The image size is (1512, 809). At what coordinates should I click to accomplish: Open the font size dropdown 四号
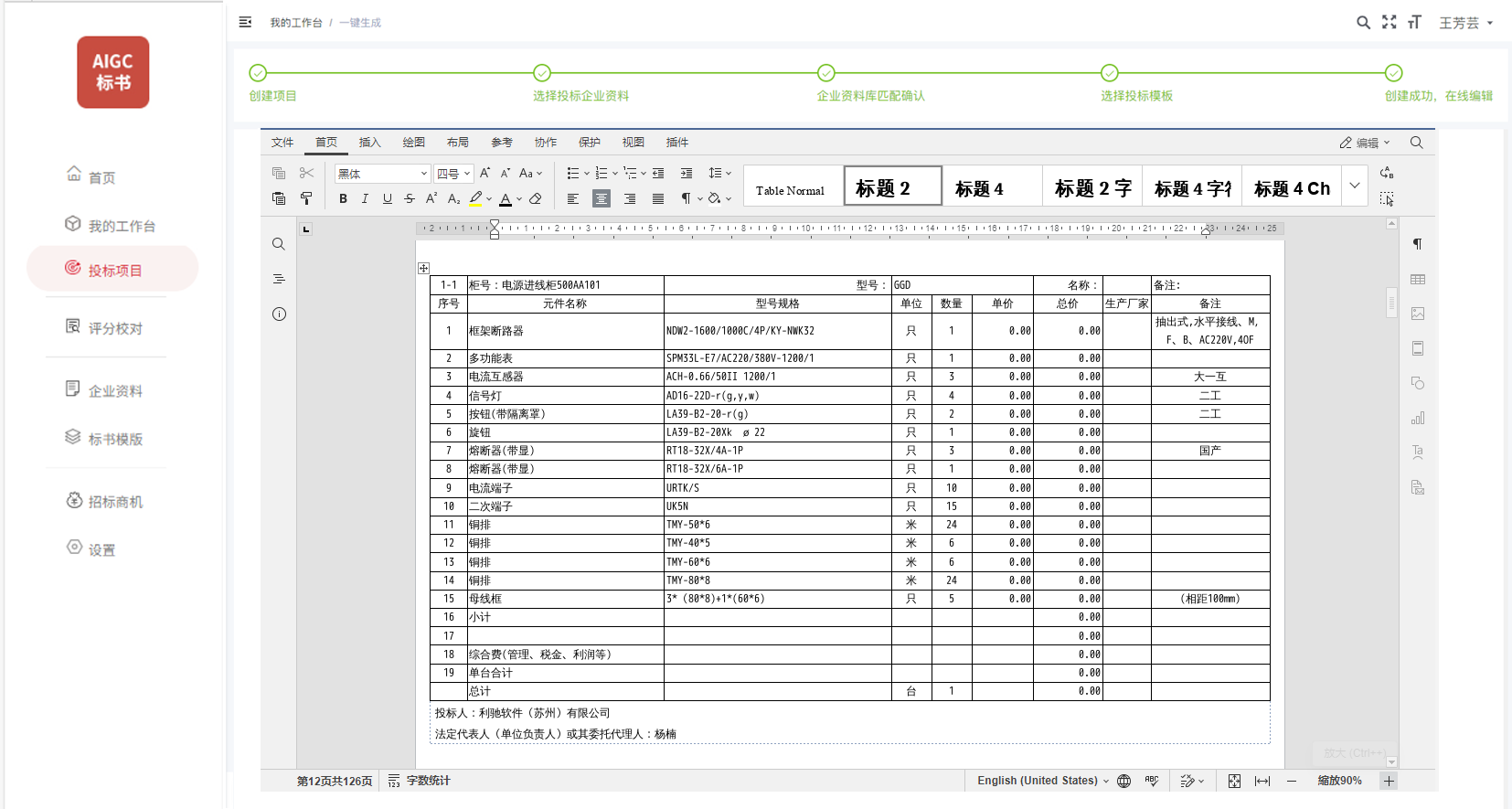point(453,173)
